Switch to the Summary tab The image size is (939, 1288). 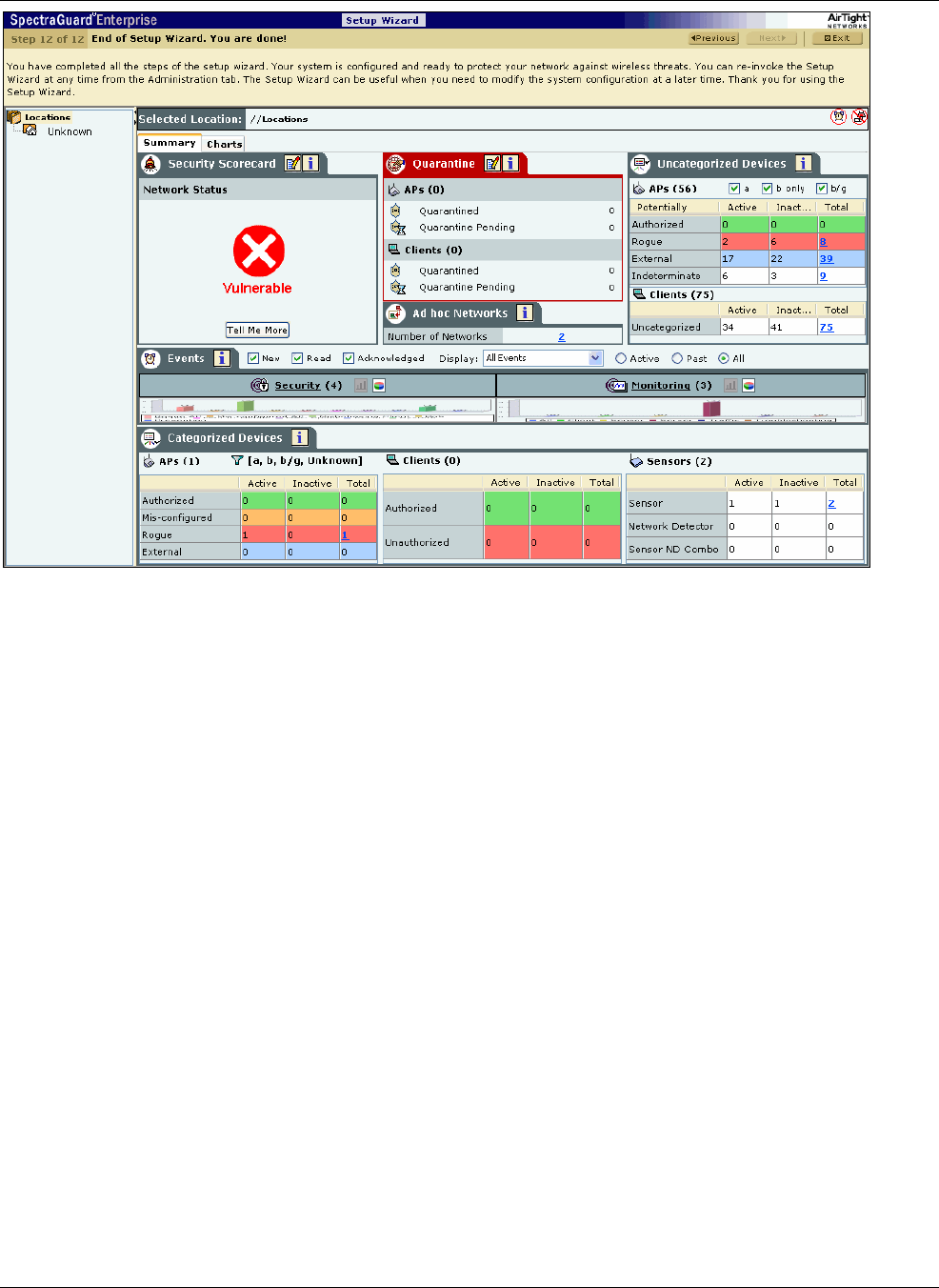[x=170, y=143]
